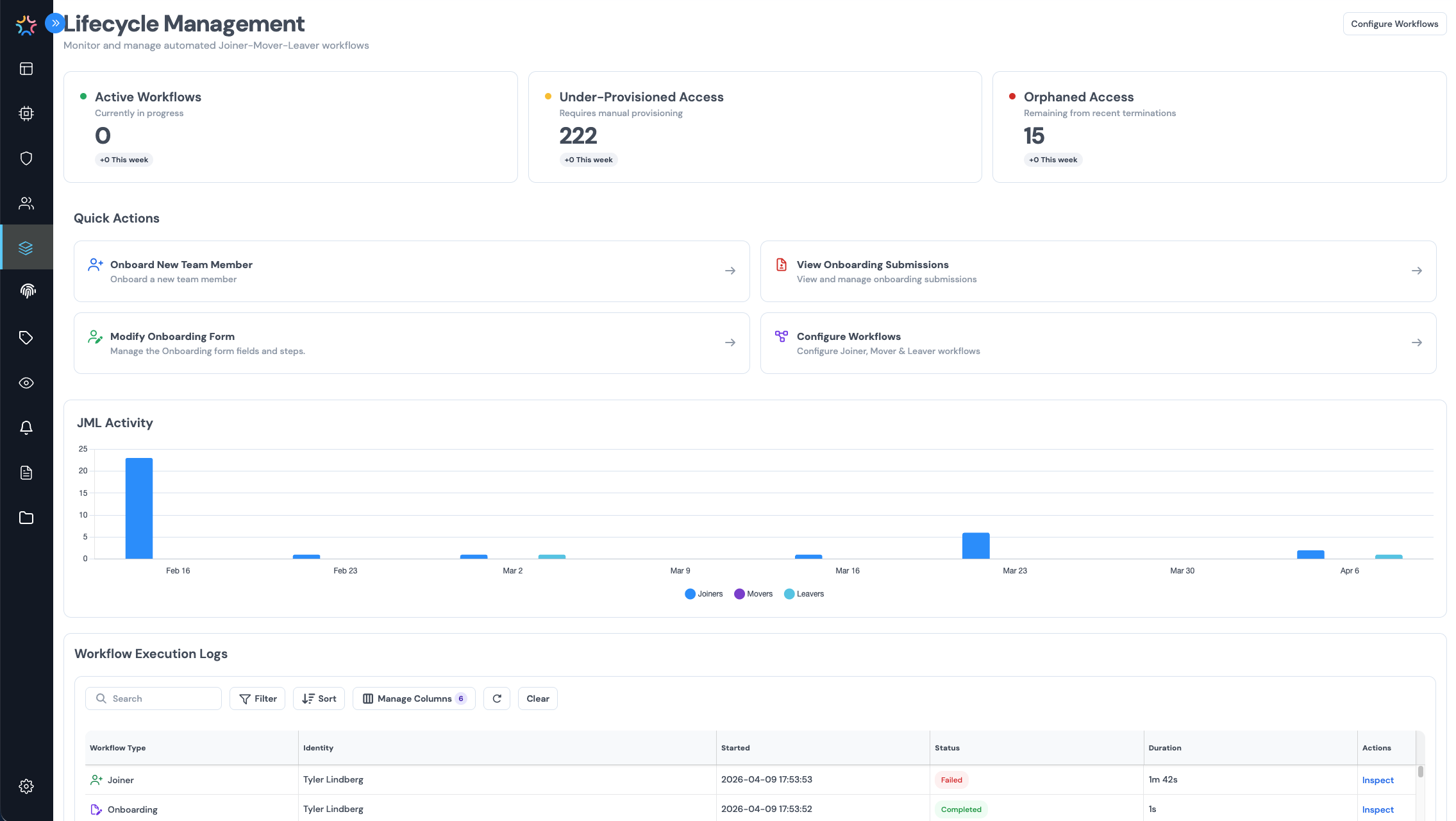
Task: Open the eye visibility icon in sidebar
Action: pyautogui.click(x=26, y=383)
